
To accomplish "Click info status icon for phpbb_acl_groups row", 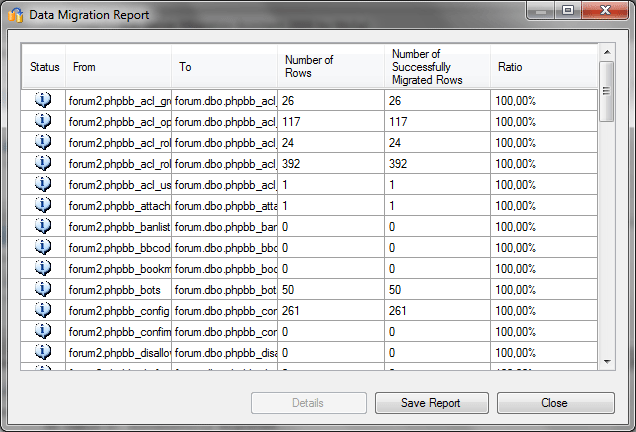I will 43,100.
